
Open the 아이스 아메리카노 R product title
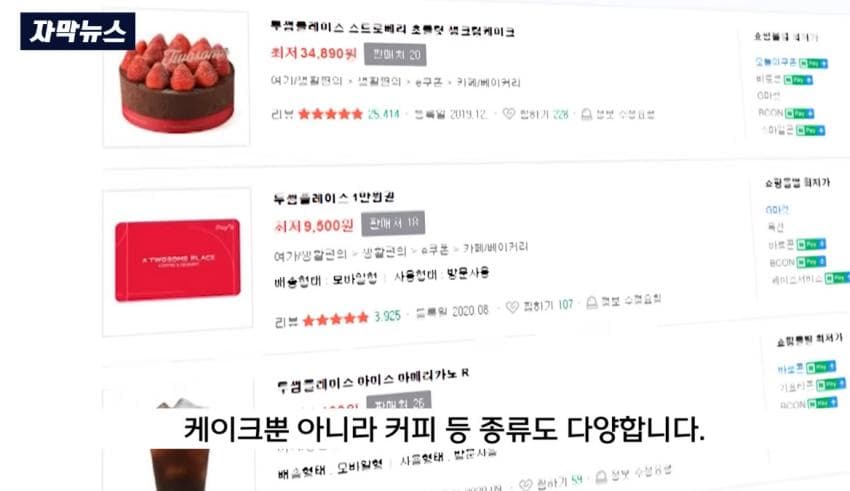pos(373,380)
